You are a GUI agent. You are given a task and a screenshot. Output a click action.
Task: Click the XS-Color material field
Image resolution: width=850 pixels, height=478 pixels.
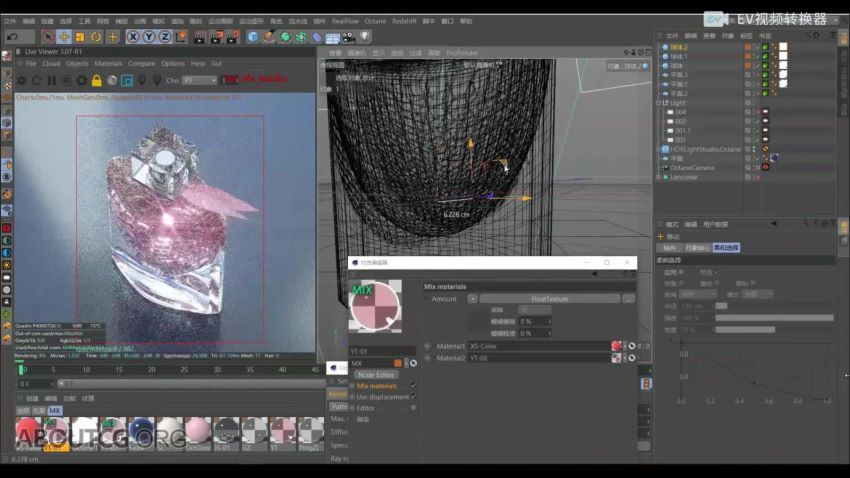(539, 346)
